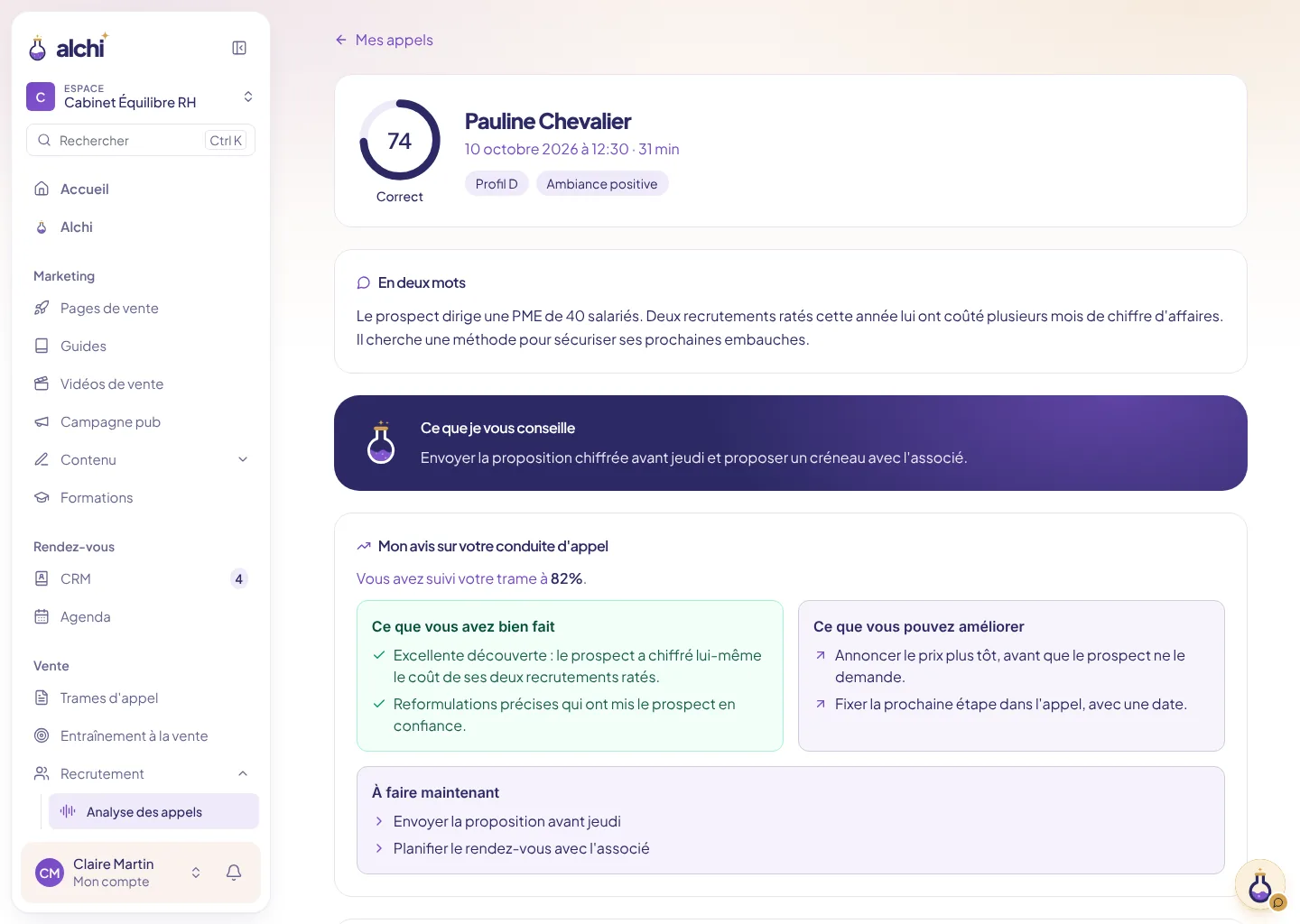
Task: Click the Formations graduation cap icon
Action: pyautogui.click(x=42, y=497)
